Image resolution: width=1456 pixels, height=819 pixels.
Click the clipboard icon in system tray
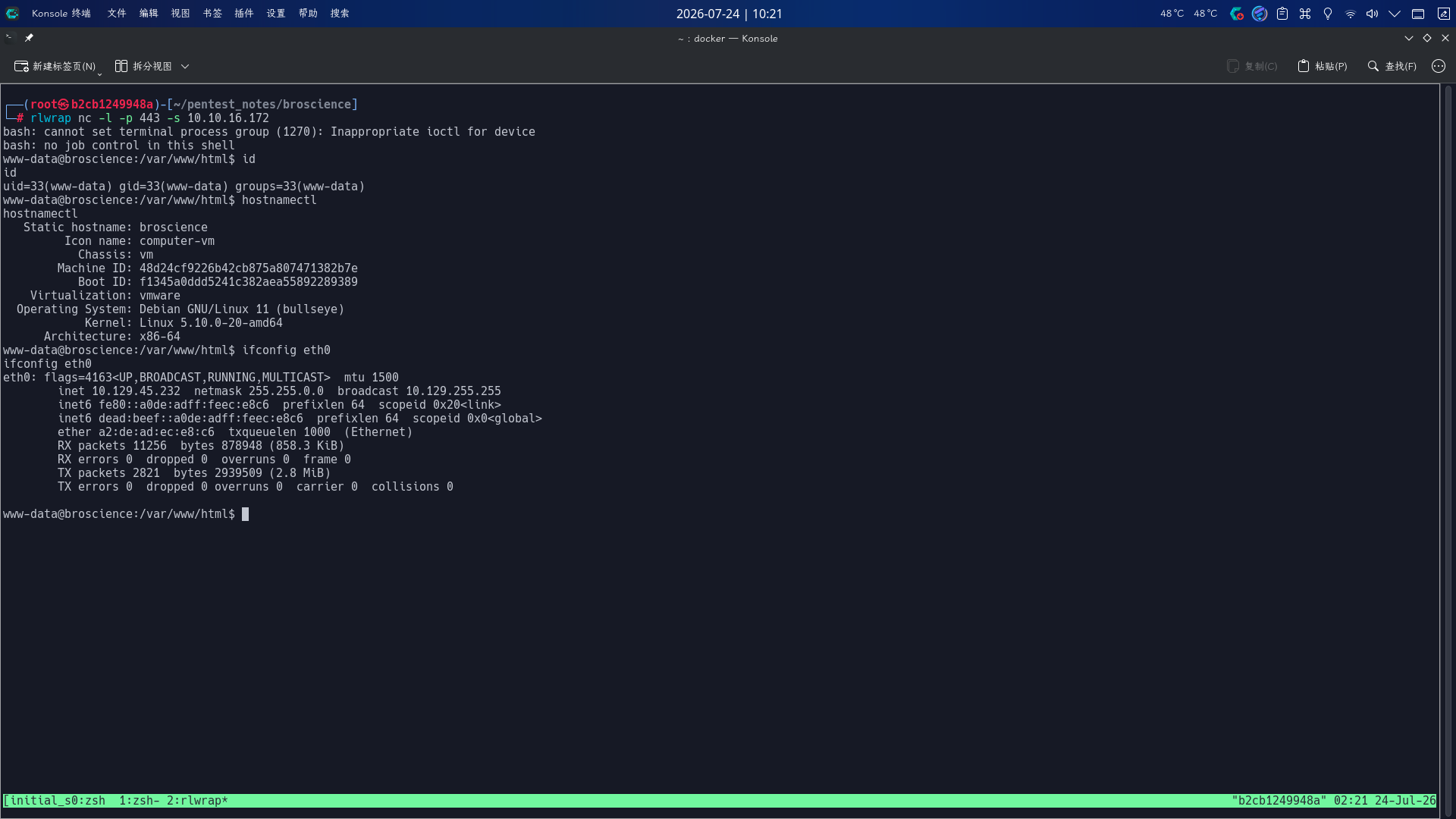point(1282,14)
